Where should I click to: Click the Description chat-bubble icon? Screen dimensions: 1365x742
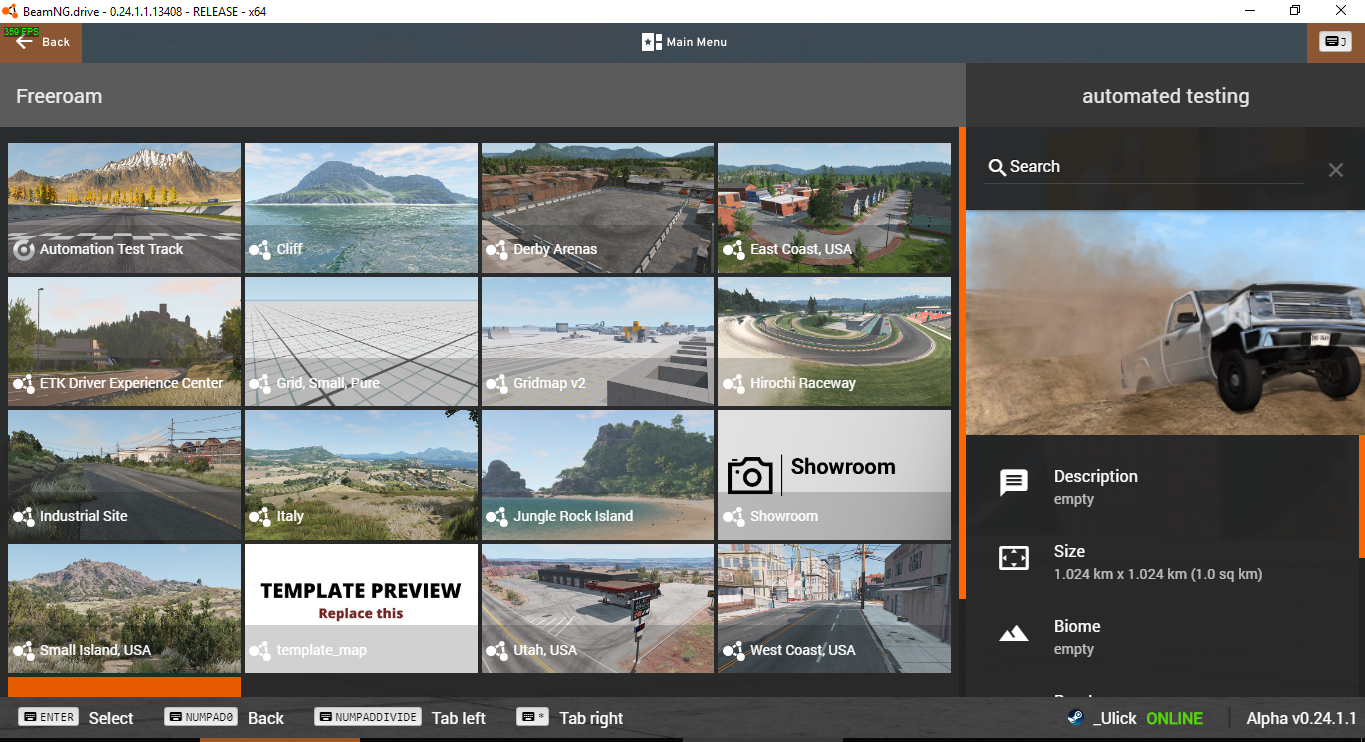tap(1014, 484)
